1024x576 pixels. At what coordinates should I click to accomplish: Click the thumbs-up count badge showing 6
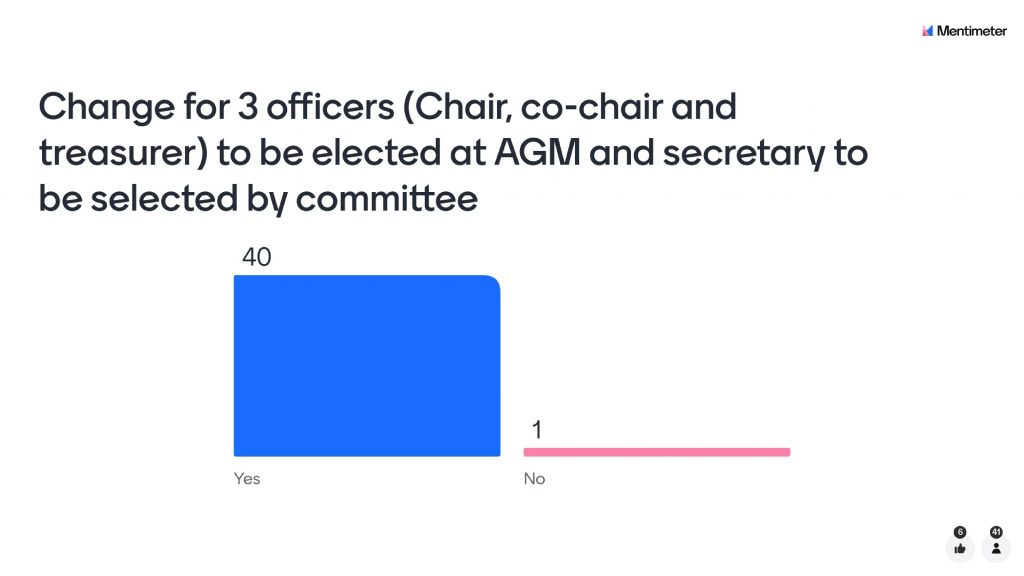pyautogui.click(x=960, y=532)
